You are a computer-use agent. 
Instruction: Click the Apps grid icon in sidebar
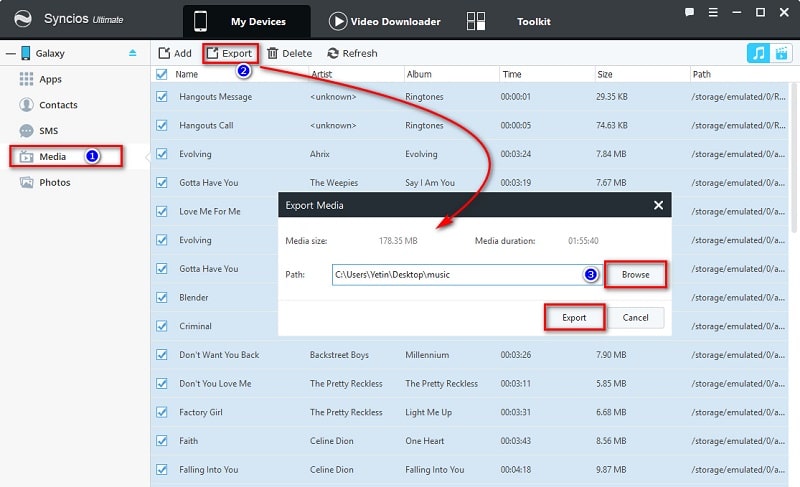click(26, 79)
